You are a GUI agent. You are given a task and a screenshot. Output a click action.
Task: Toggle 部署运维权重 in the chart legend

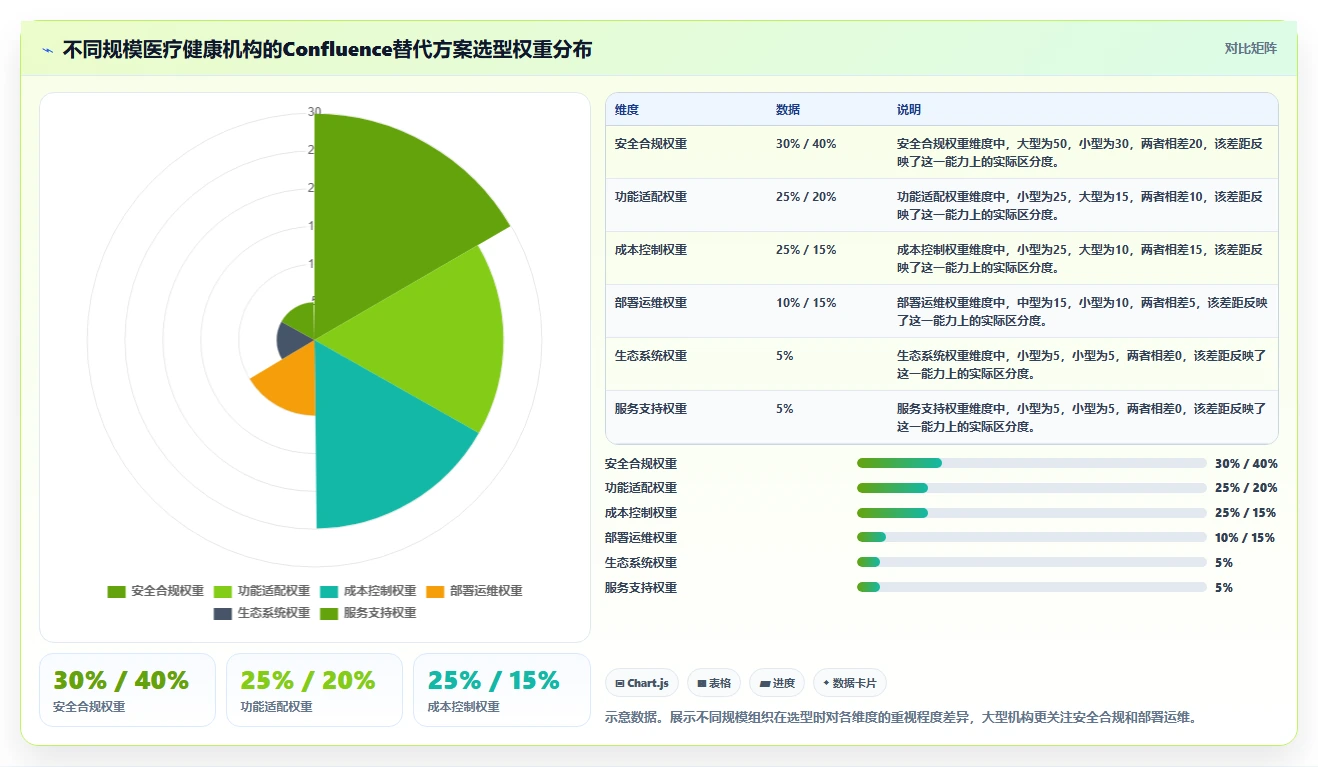click(474, 591)
